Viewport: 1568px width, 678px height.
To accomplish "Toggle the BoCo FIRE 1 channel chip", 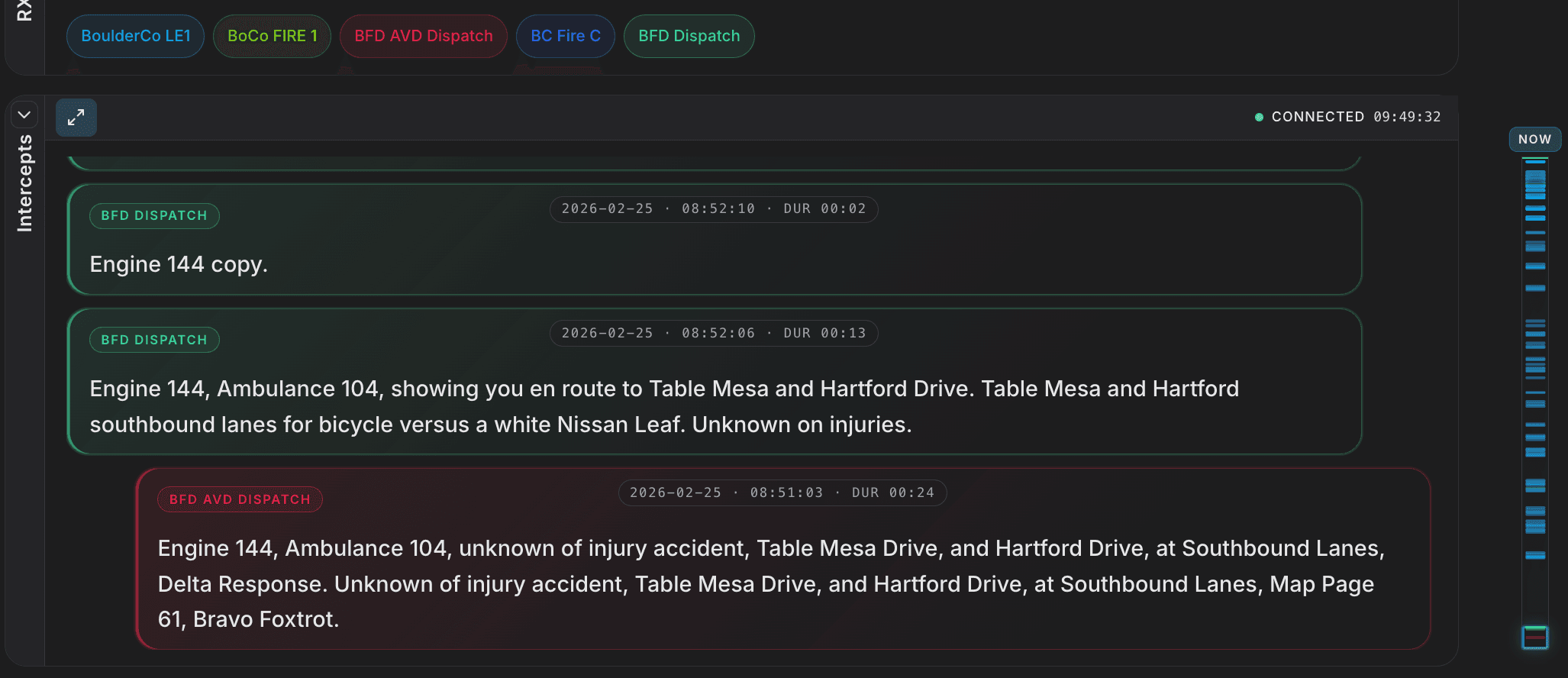I will 272,36.
